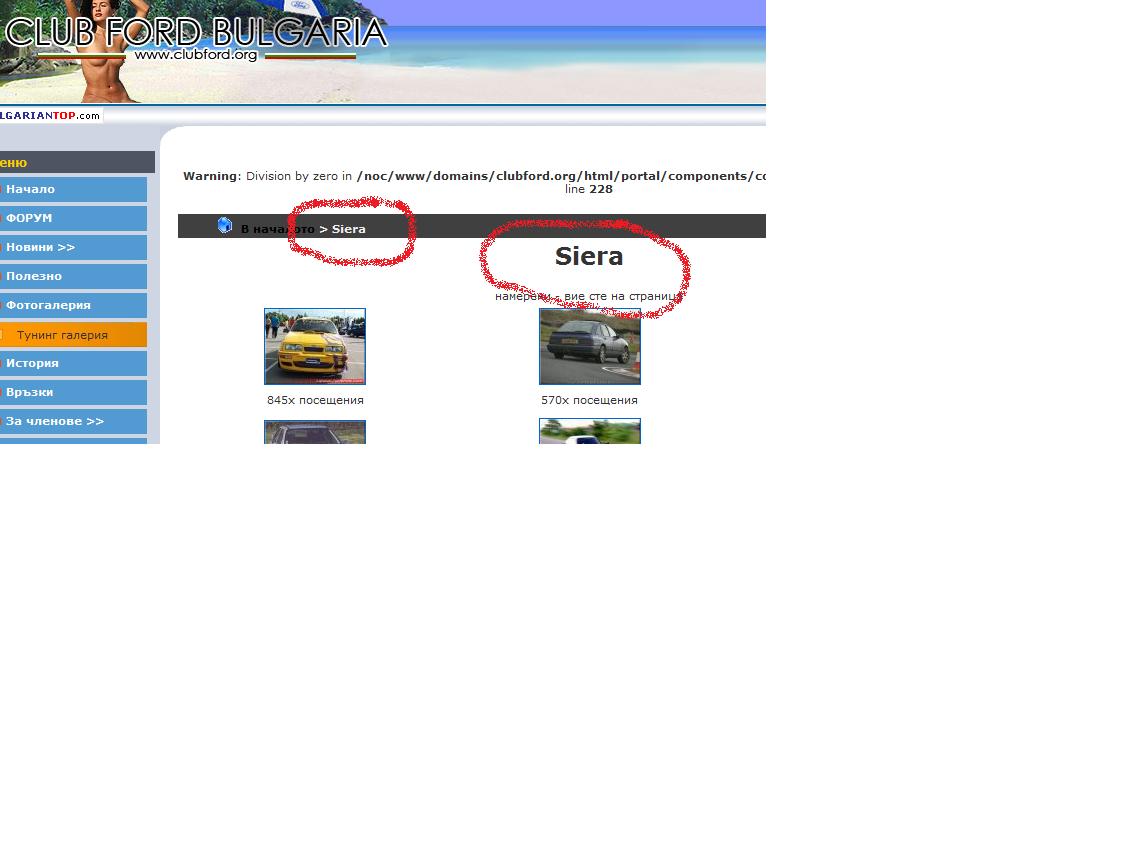Click the Club Ford Bulgaria logo
The image size is (1132, 864).
(195, 32)
